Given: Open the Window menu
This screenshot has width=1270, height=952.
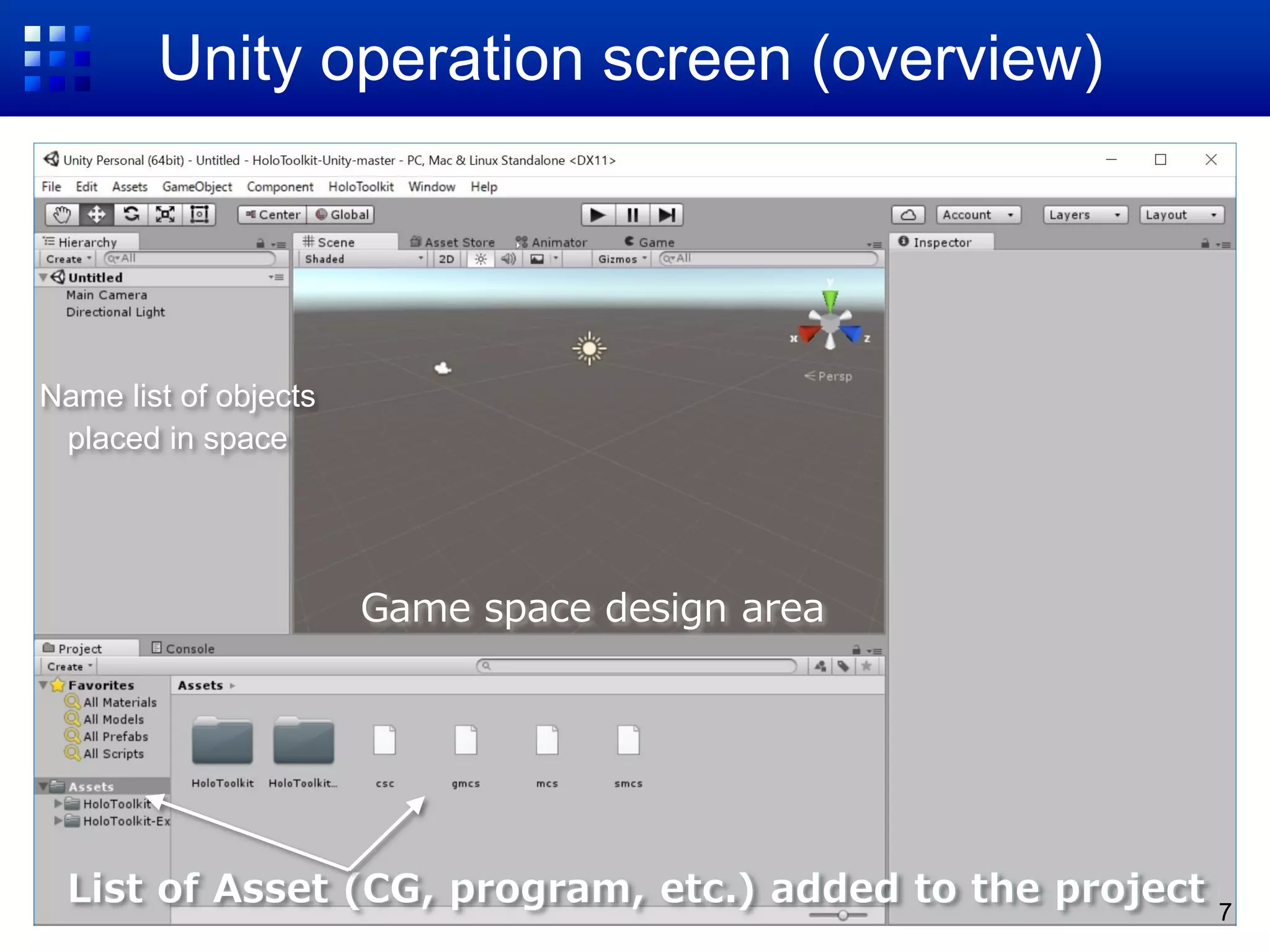Looking at the screenshot, I should click(x=432, y=187).
